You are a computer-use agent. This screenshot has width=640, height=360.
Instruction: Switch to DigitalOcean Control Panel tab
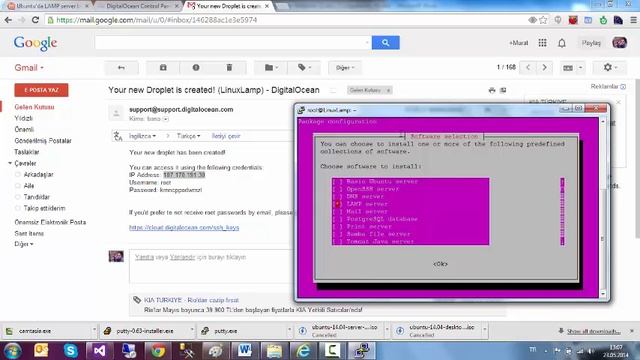point(138,6)
